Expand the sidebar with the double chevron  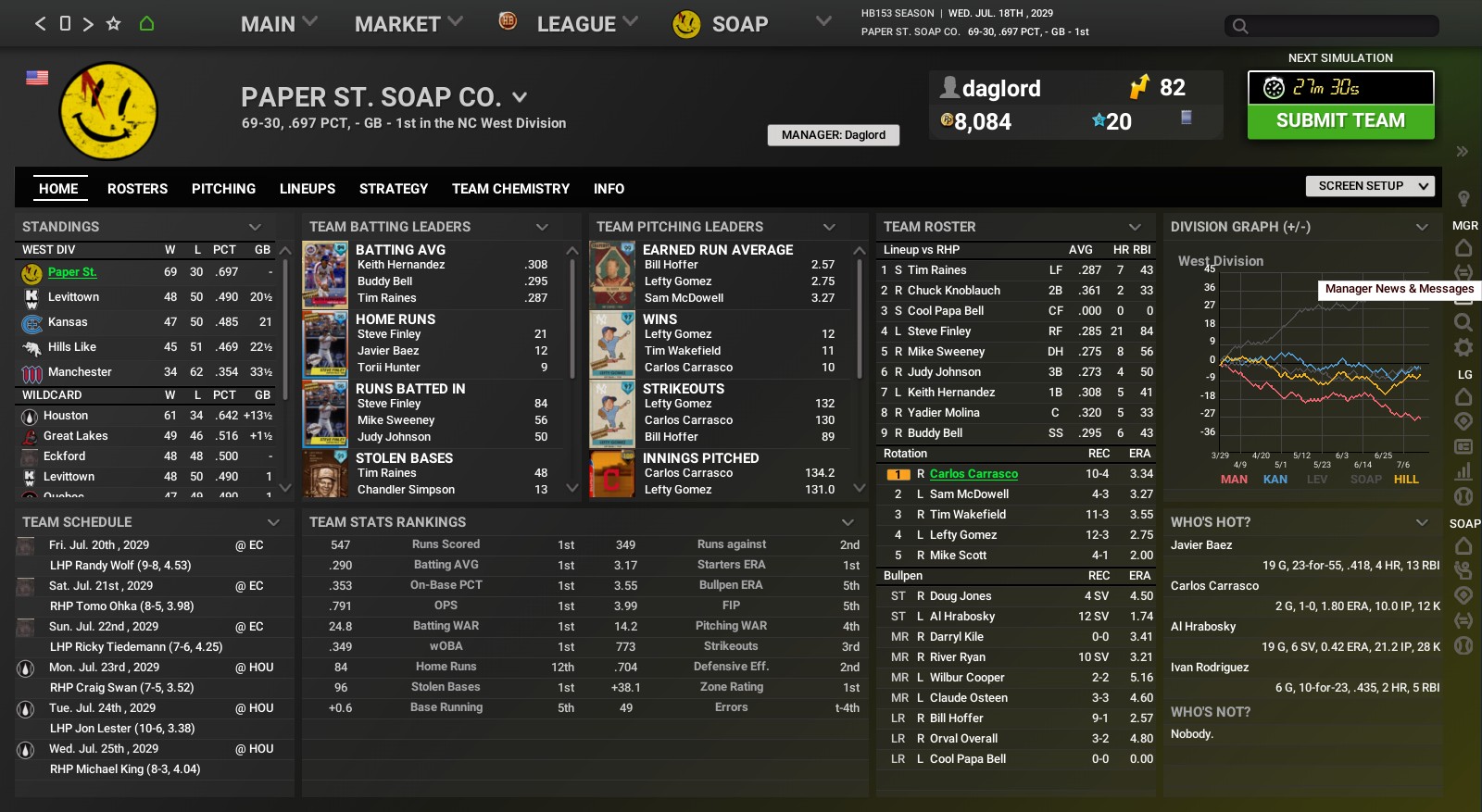tap(1462, 151)
